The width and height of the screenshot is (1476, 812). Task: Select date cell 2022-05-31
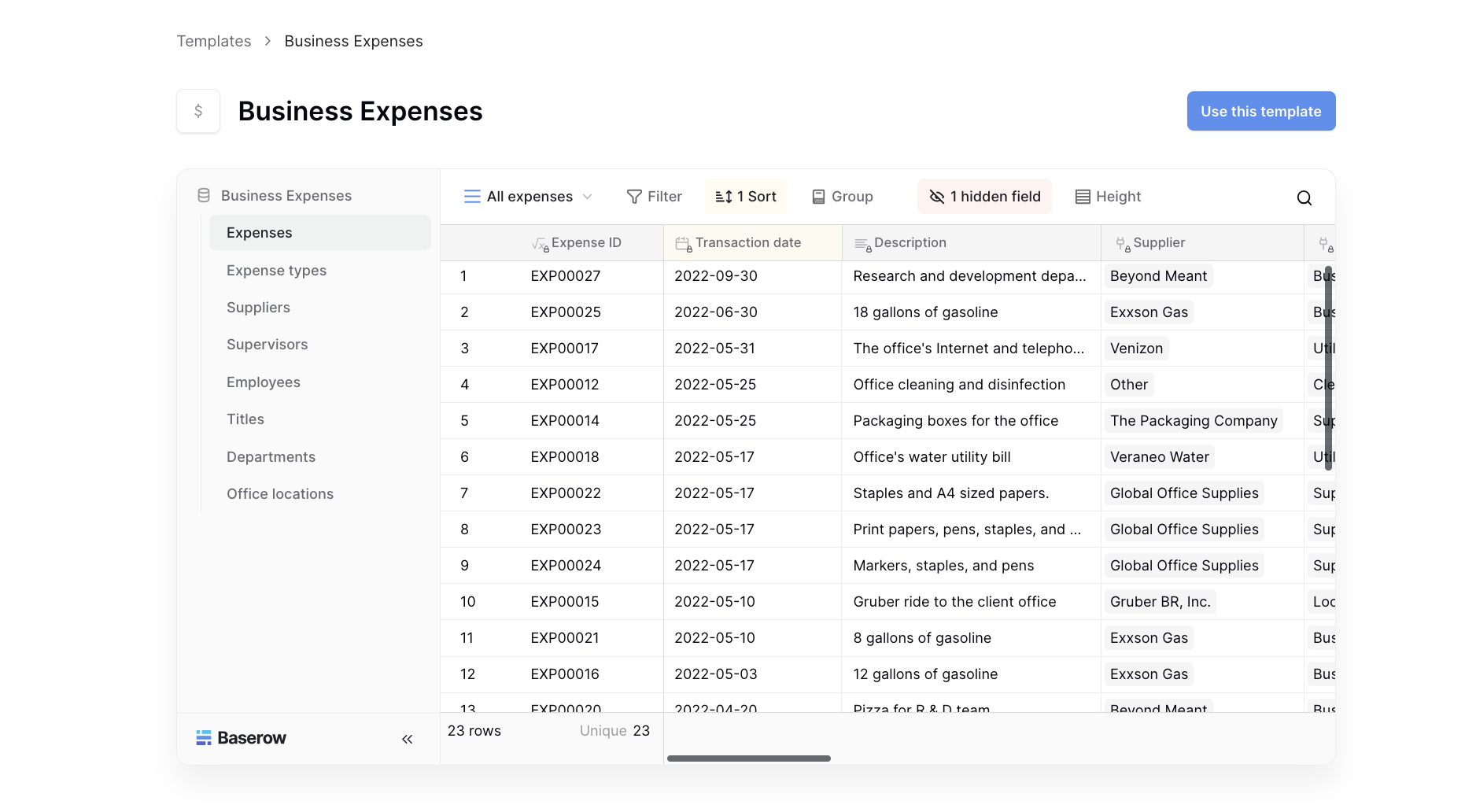tap(753, 349)
